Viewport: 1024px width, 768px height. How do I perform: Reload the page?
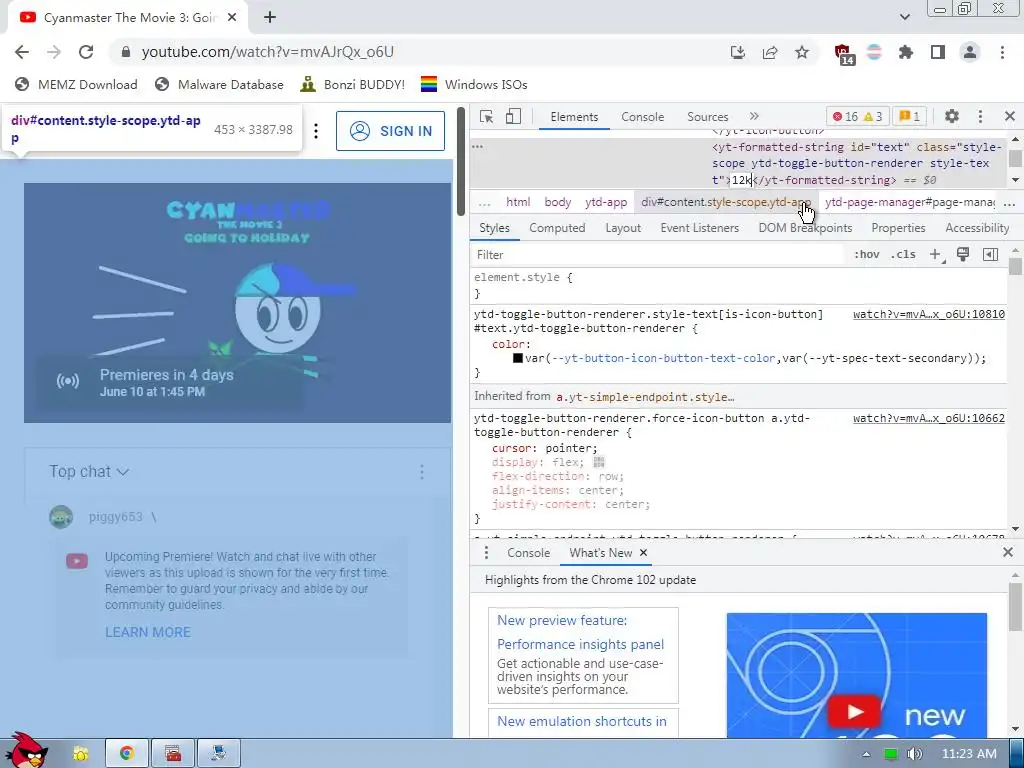click(x=86, y=52)
